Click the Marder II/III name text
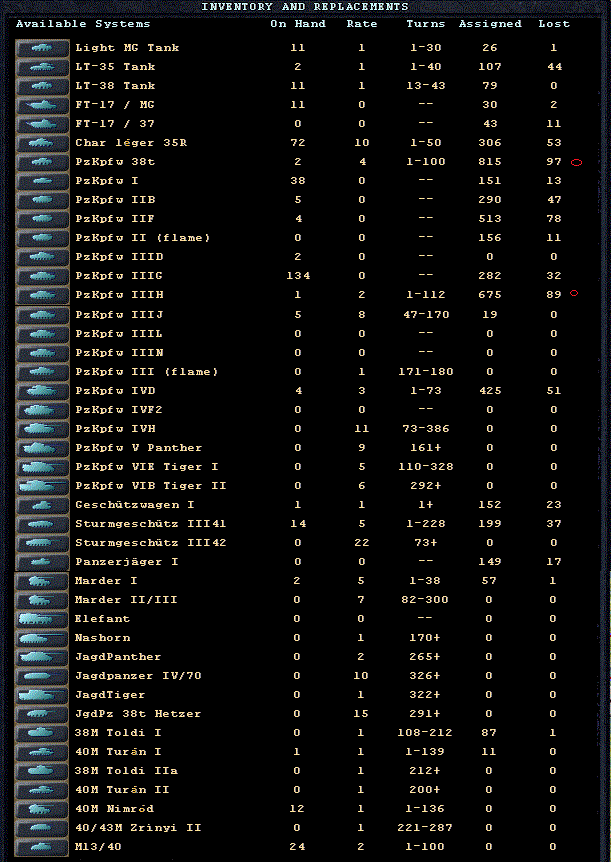The width and height of the screenshot is (611, 862). tap(126, 600)
